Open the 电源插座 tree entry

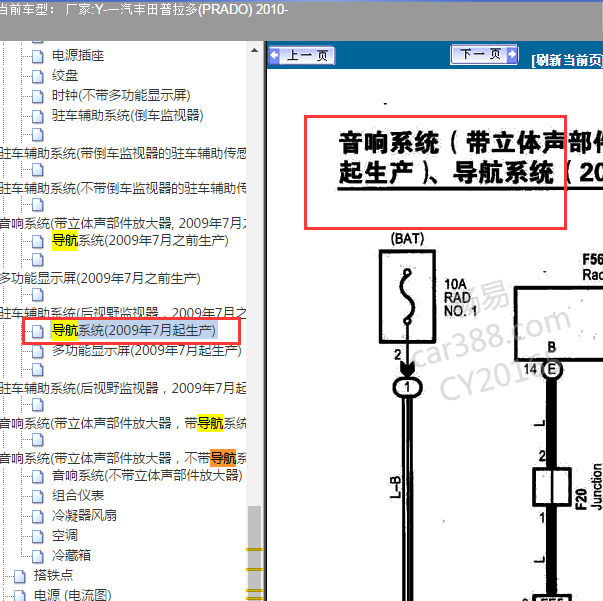point(78,56)
